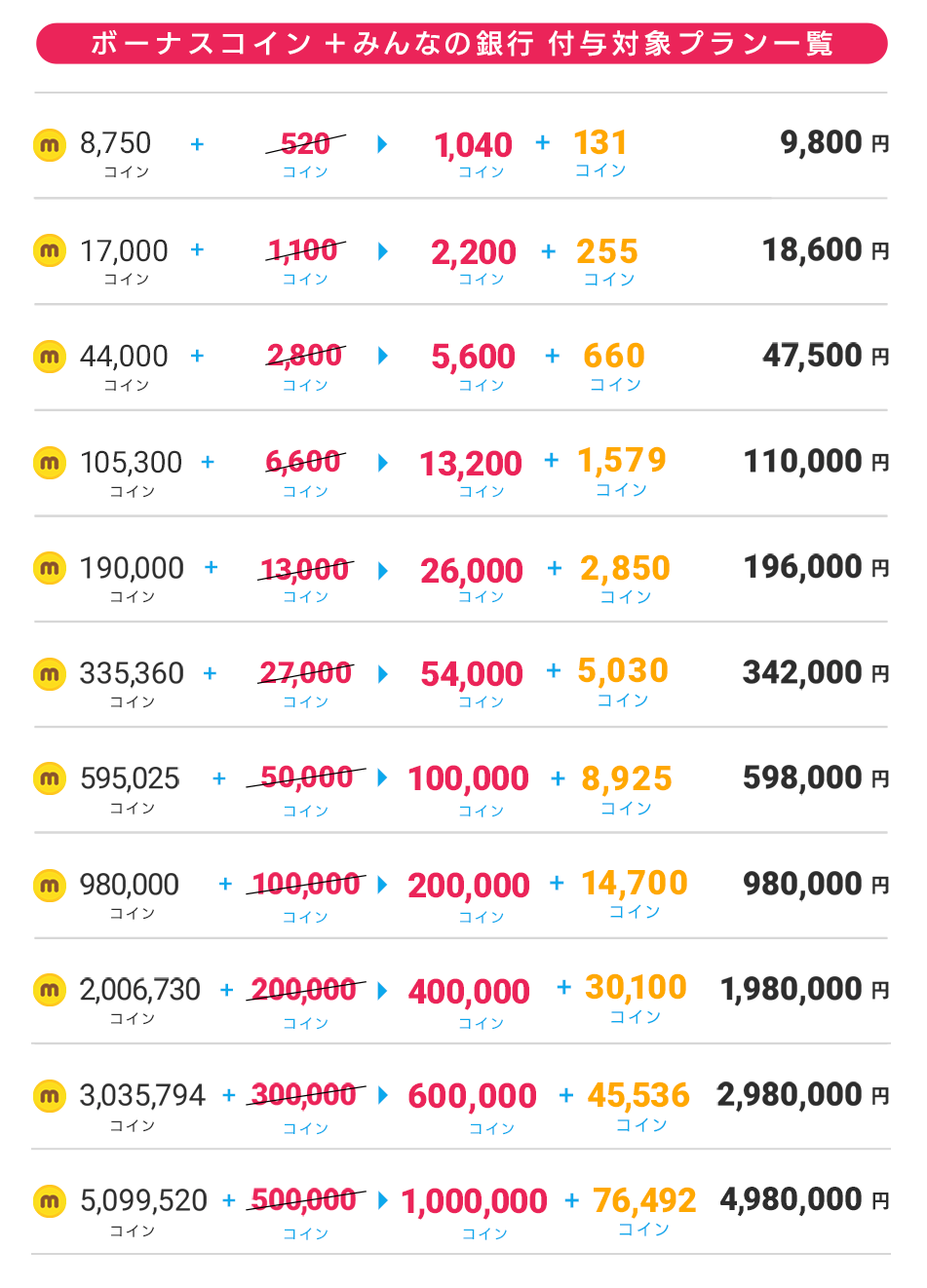
Task: Tap the coin icon next to 595,025 coins
Action: coord(50,778)
